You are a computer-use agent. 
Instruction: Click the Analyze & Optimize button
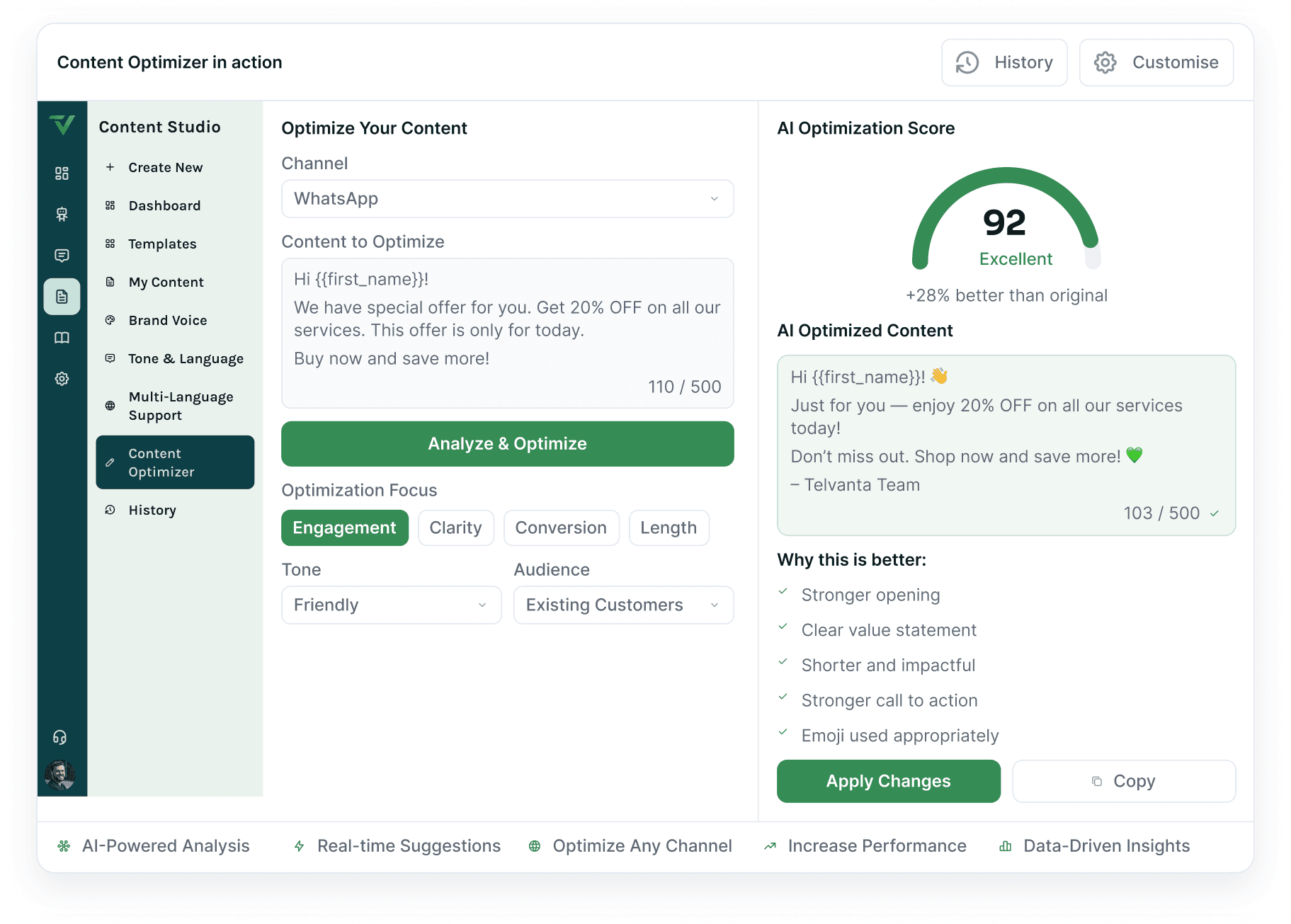click(507, 444)
